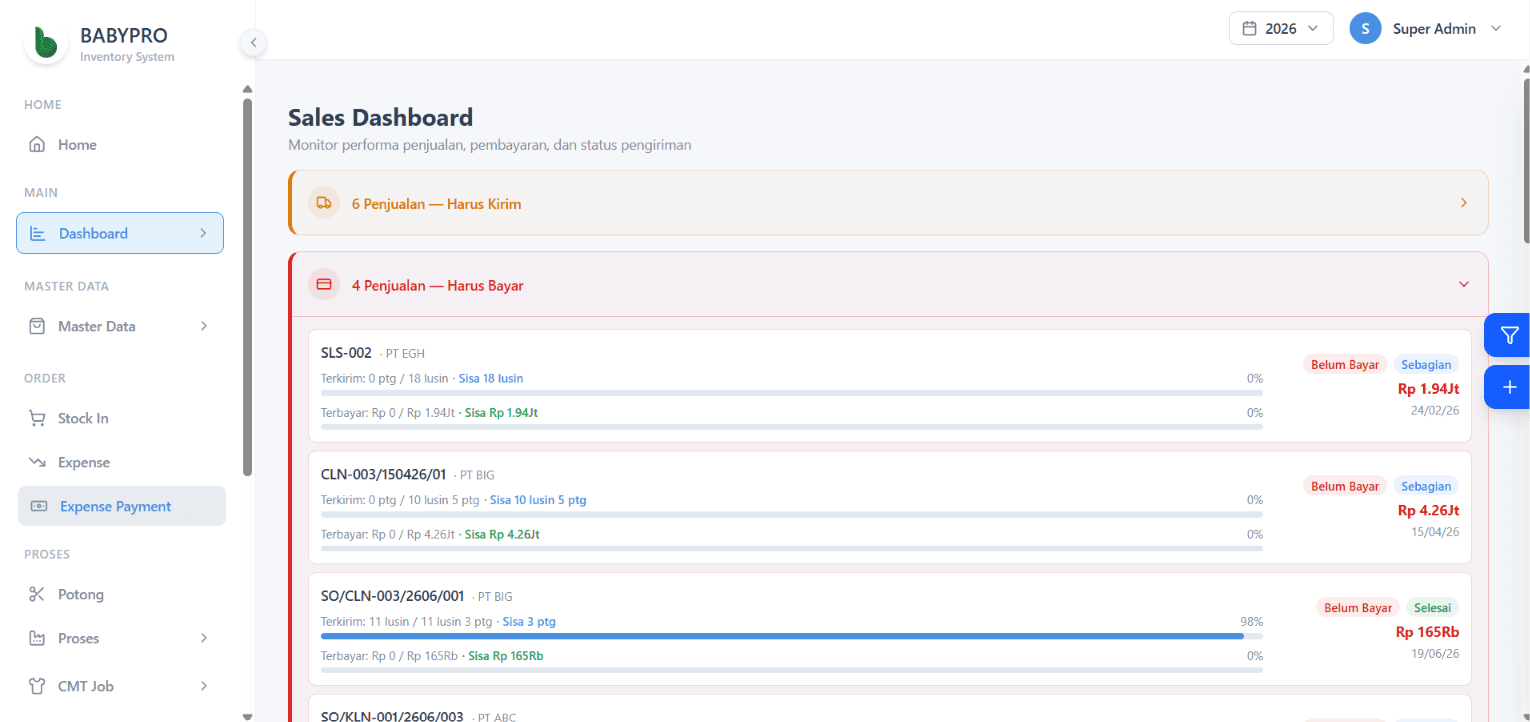Click the Stock In cart icon

pyautogui.click(x=37, y=418)
